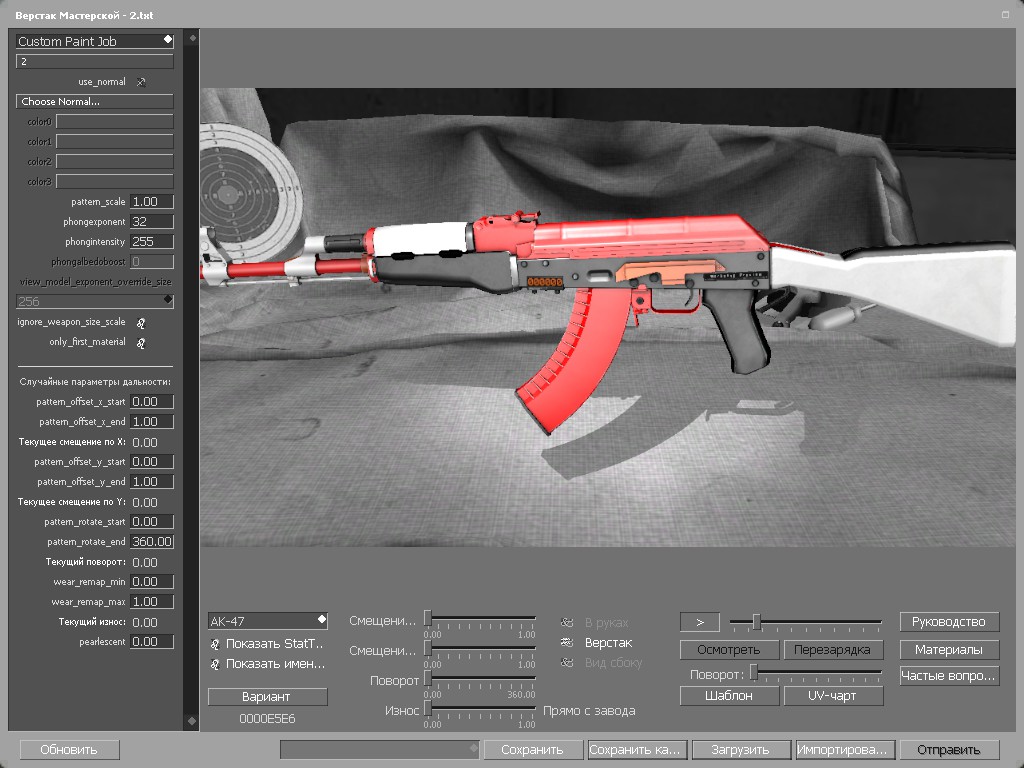Click the Осмотреть button
Image resolution: width=1024 pixels, height=768 pixels.
pyautogui.click(x=729, y=650)
